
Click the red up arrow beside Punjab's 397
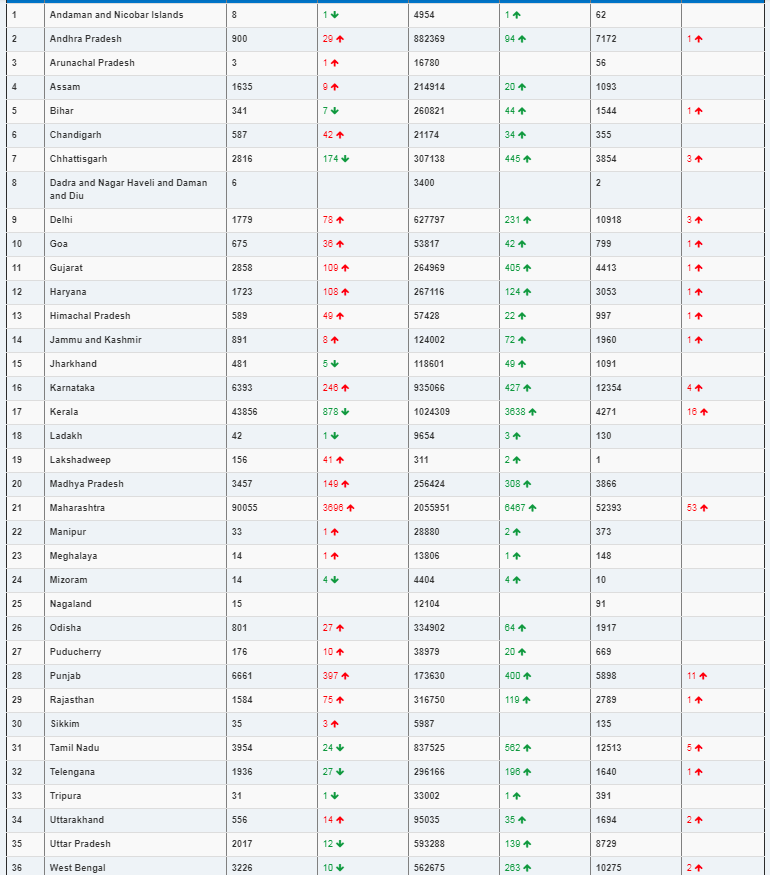[345, 676]
